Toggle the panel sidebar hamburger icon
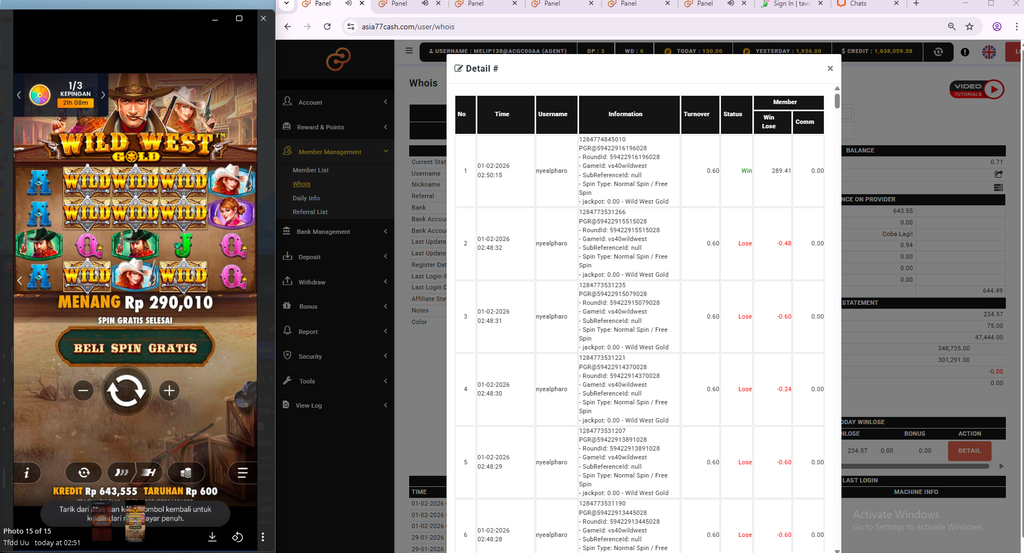The height and width of the screenshot is (553, 1024). pyautogui.click(x=409, y=50)
